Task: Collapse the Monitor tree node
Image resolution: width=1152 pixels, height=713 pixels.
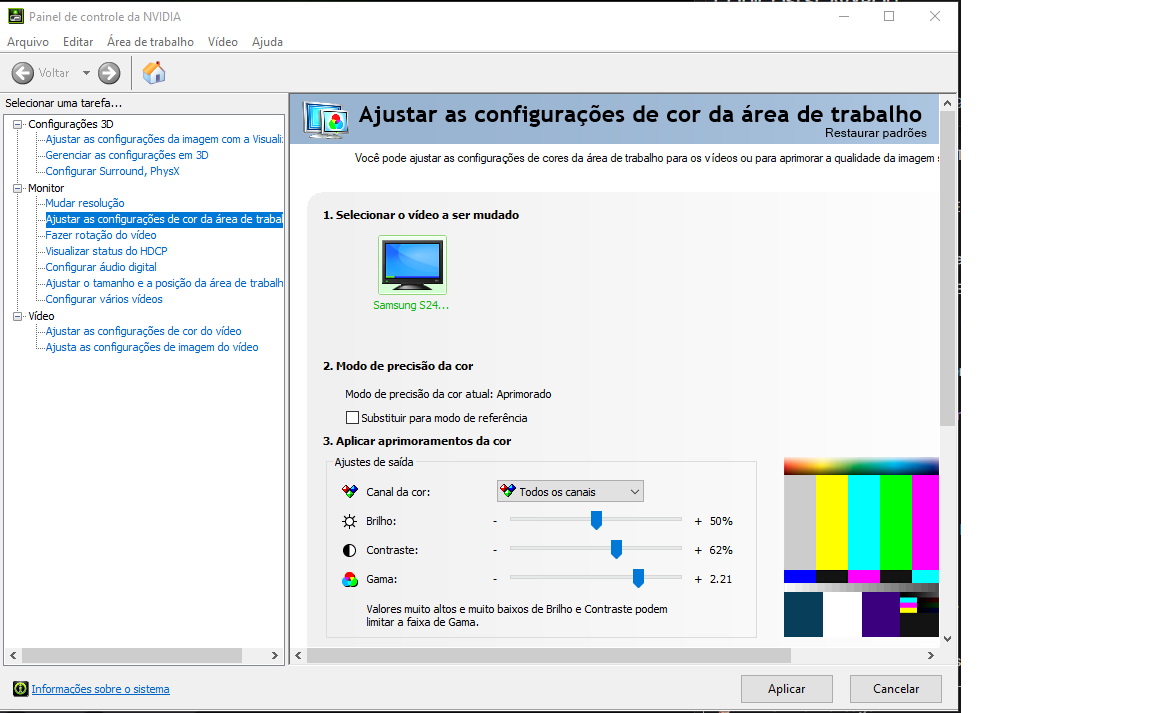Action: (18, 188)
